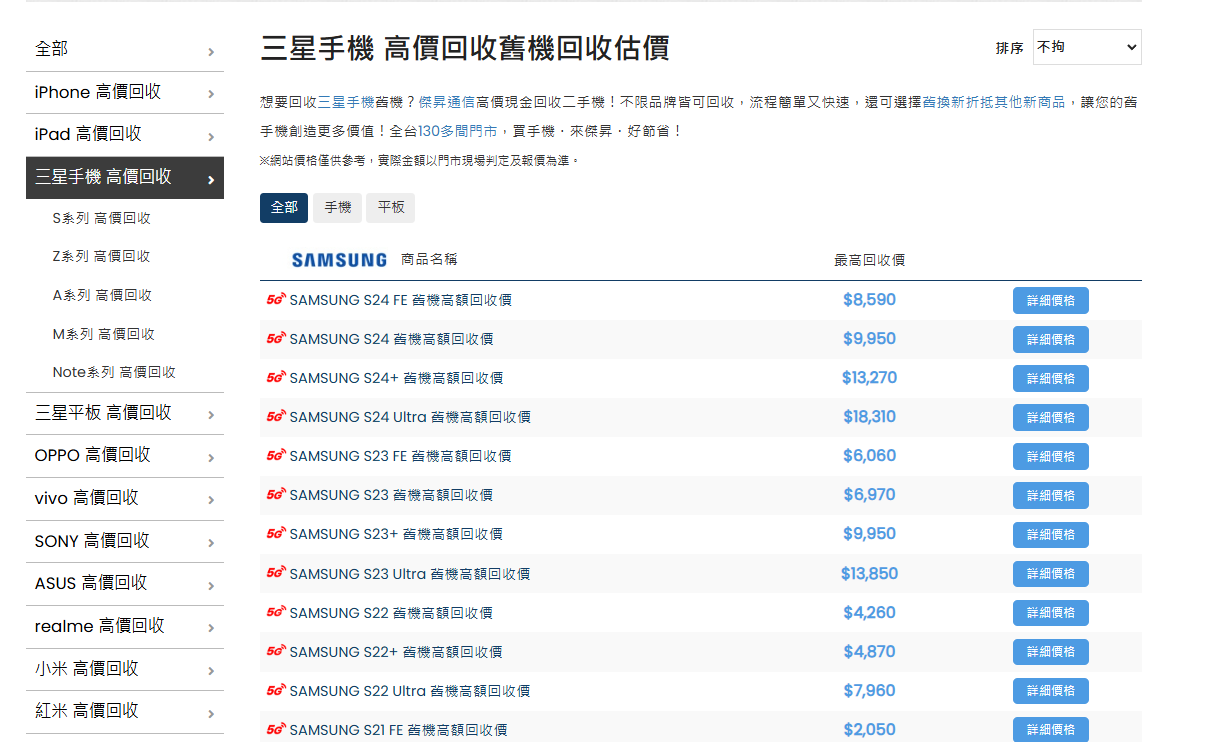1207x742 pixels.
Task: Click 詳細價格 for SAMSUNG S23 at $6,970
Action: pyautogui.click(x=1050, y=495)
